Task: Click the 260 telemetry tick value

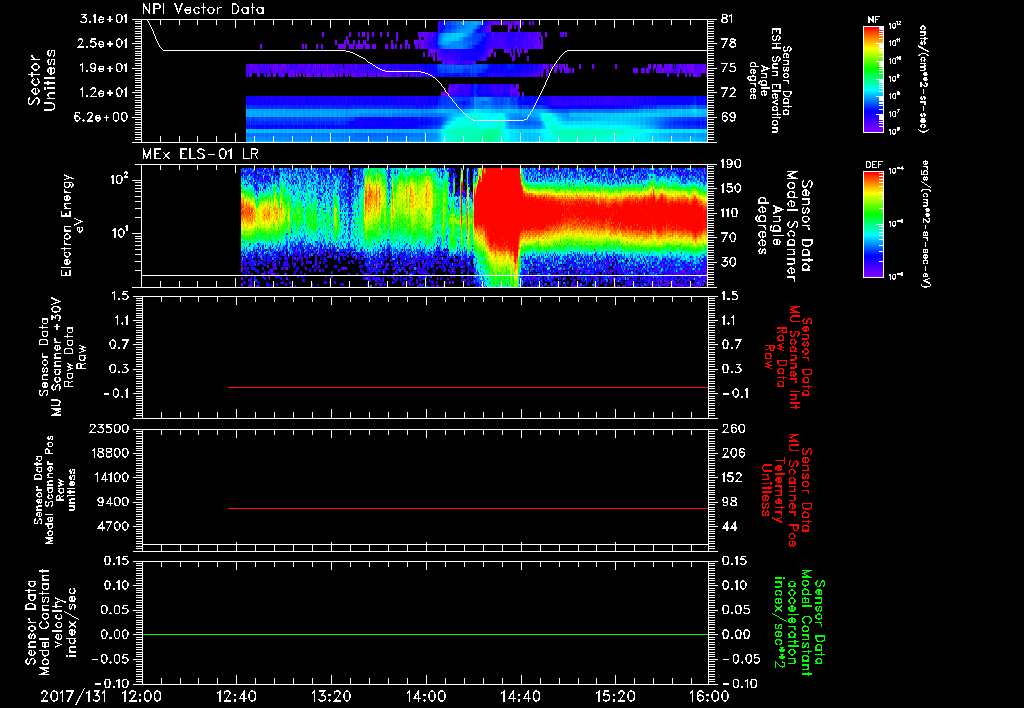Action: (x=732, y=429)
